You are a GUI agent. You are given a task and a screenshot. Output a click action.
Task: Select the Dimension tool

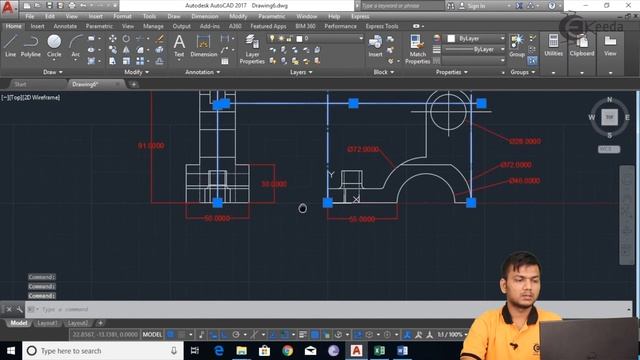point(204,45)
